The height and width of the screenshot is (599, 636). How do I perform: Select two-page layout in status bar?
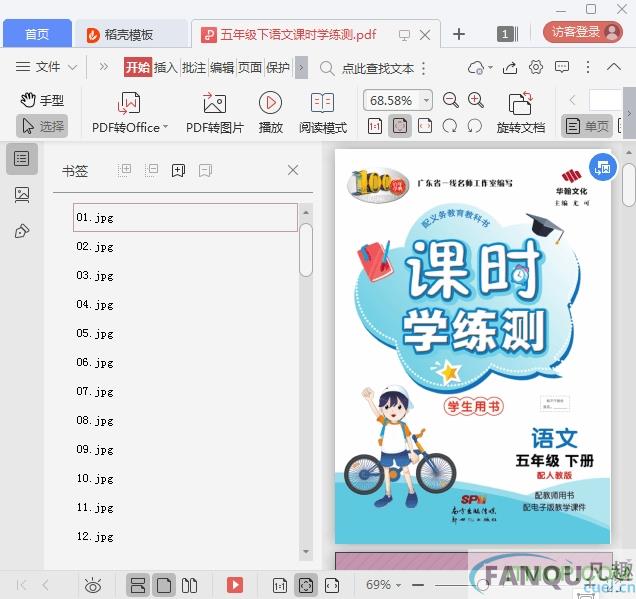(x=189, y=585)
